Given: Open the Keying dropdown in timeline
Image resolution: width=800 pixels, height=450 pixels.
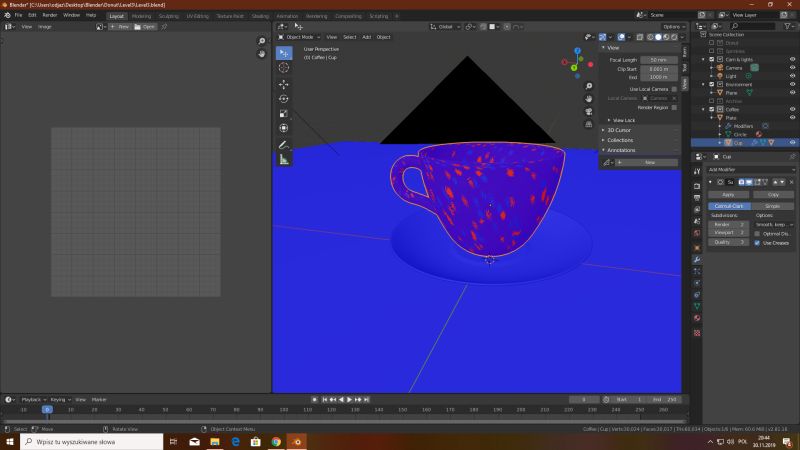Looking at the screenshot, I should pos(60,399).
